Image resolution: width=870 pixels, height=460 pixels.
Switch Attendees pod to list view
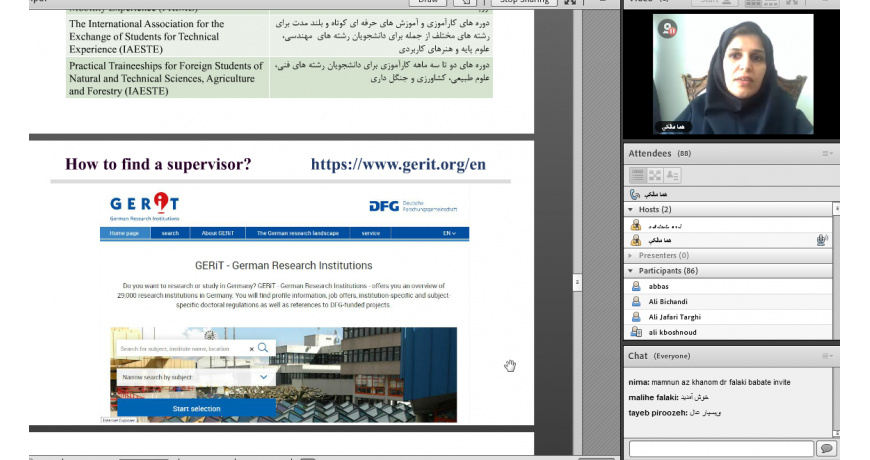tap(638, 175)
